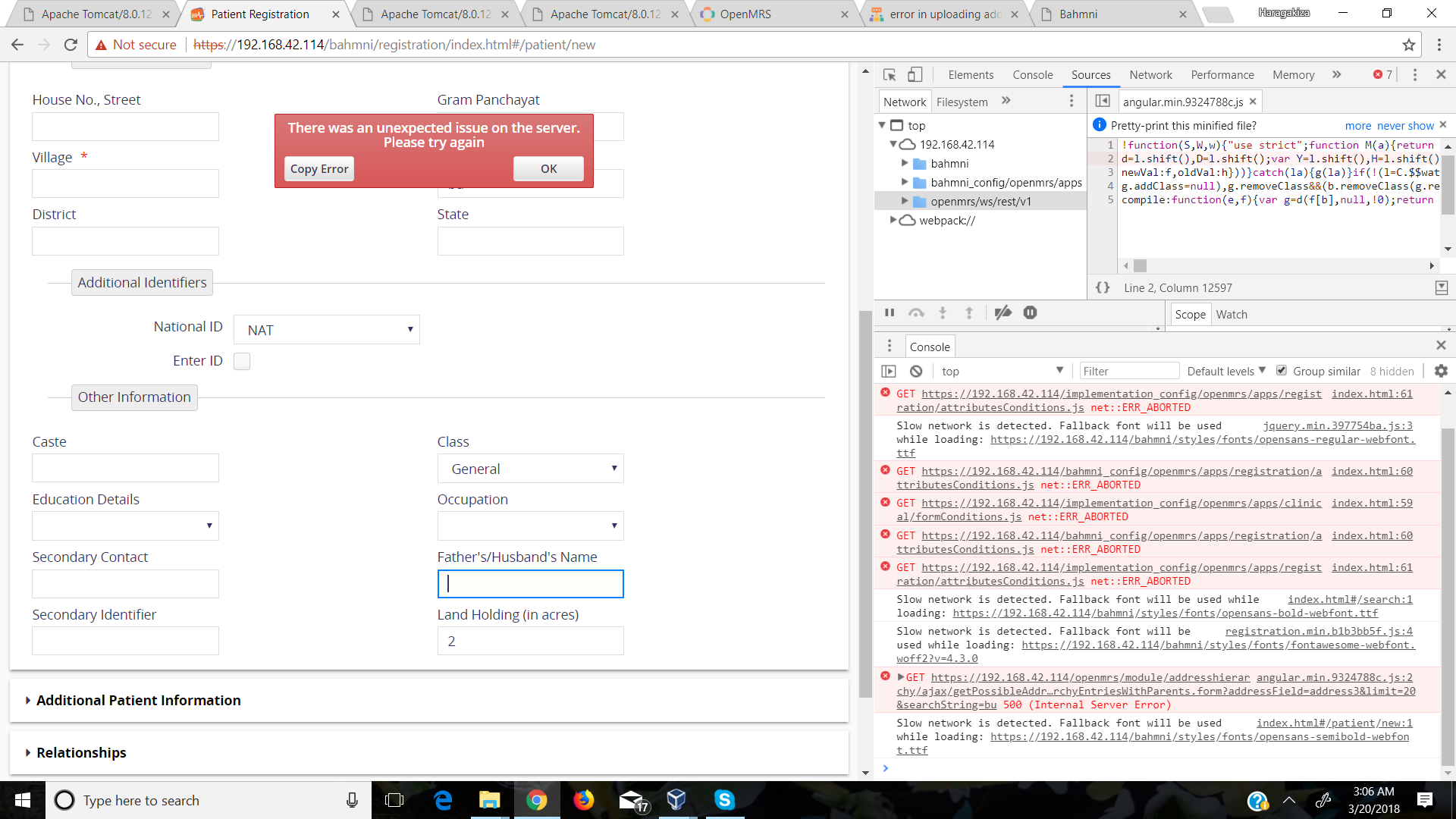
Task: Open the Class General dropdown
Action: point(530,469)
